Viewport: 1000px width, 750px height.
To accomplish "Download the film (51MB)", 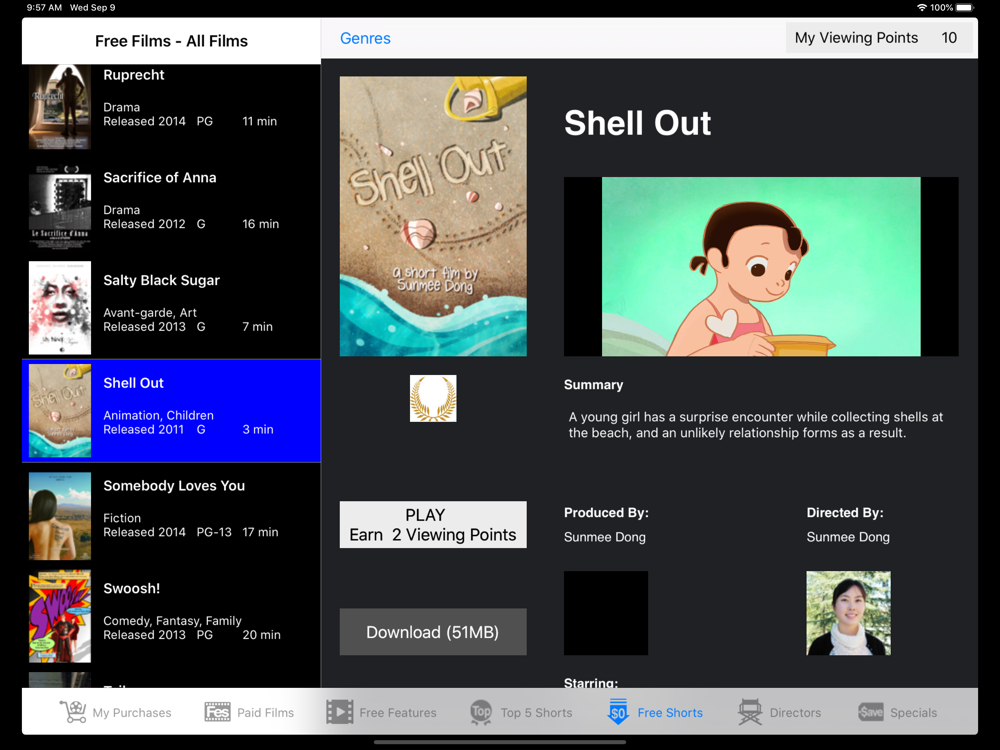I will (433, 632).
